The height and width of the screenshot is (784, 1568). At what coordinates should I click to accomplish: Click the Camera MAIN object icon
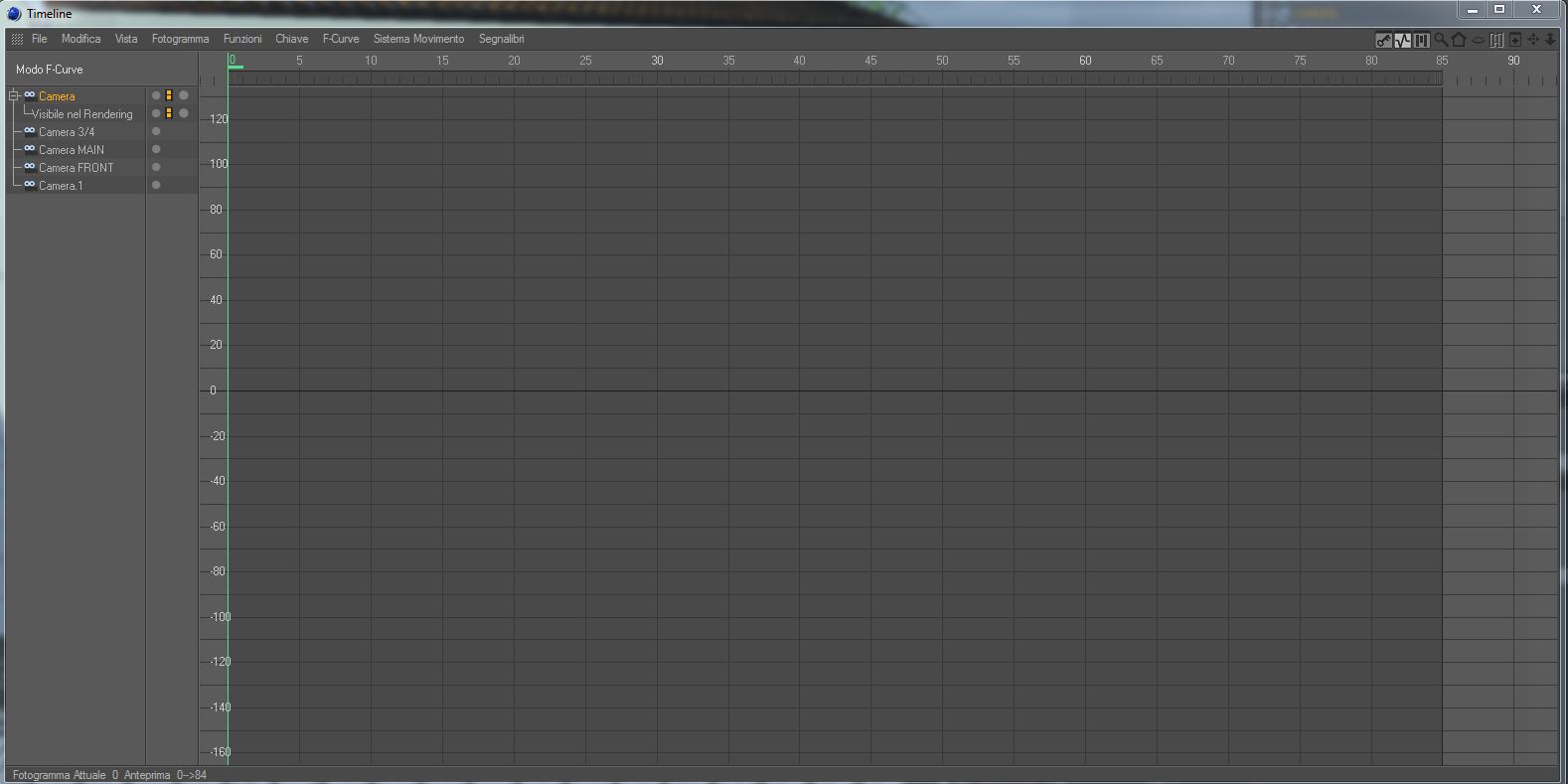point(30,149)
